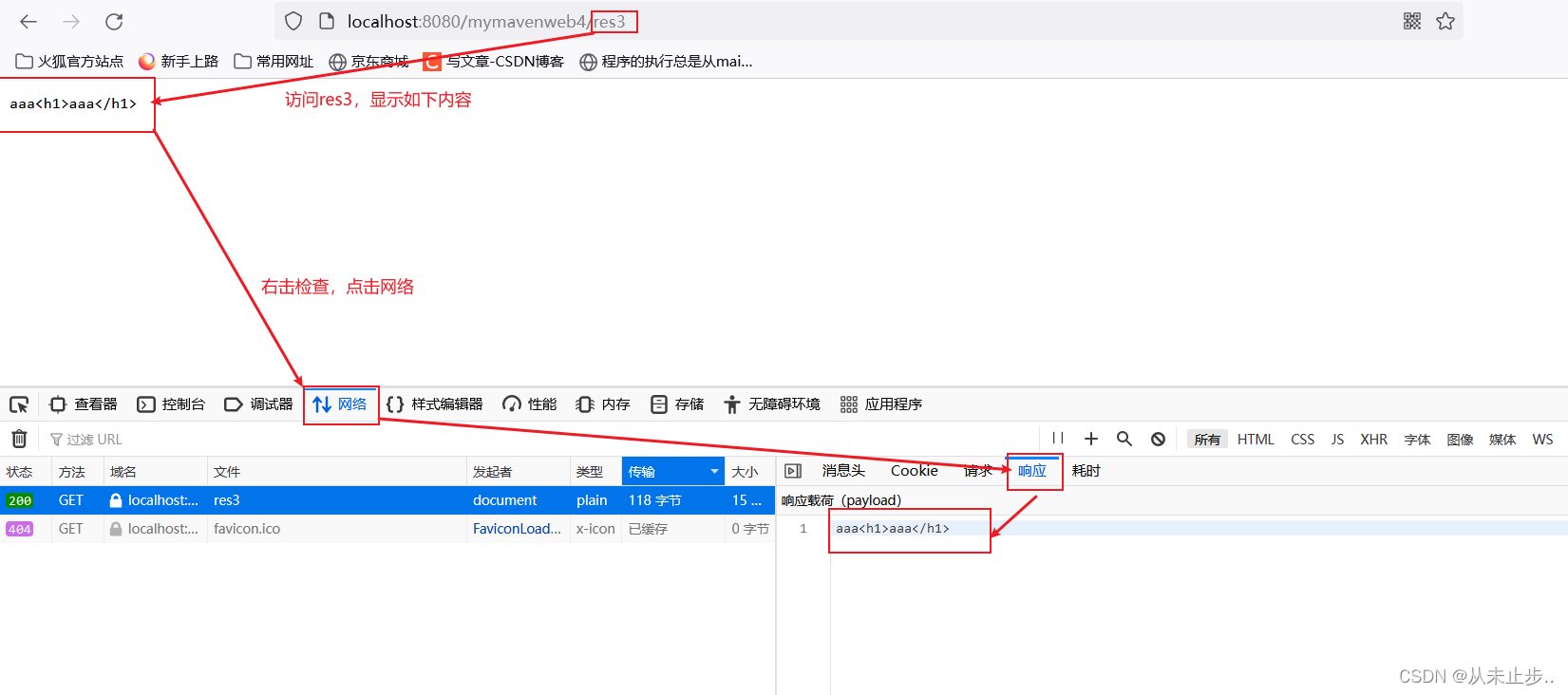The width and height of the screenshot is (1568, 695).
Task: Filter requests by 图像
Action: point(1460,439)
